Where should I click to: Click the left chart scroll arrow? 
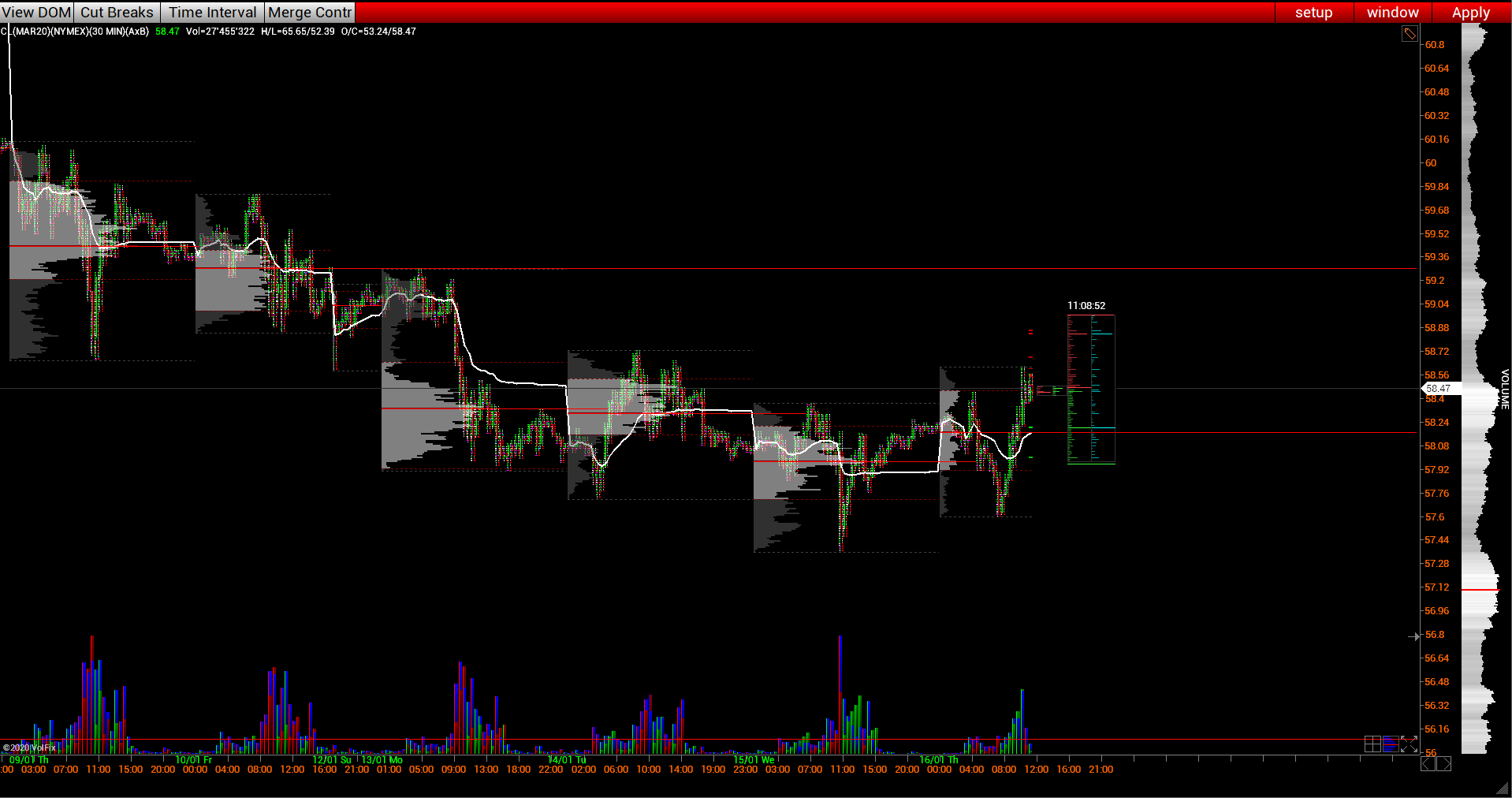point(1428,763)
